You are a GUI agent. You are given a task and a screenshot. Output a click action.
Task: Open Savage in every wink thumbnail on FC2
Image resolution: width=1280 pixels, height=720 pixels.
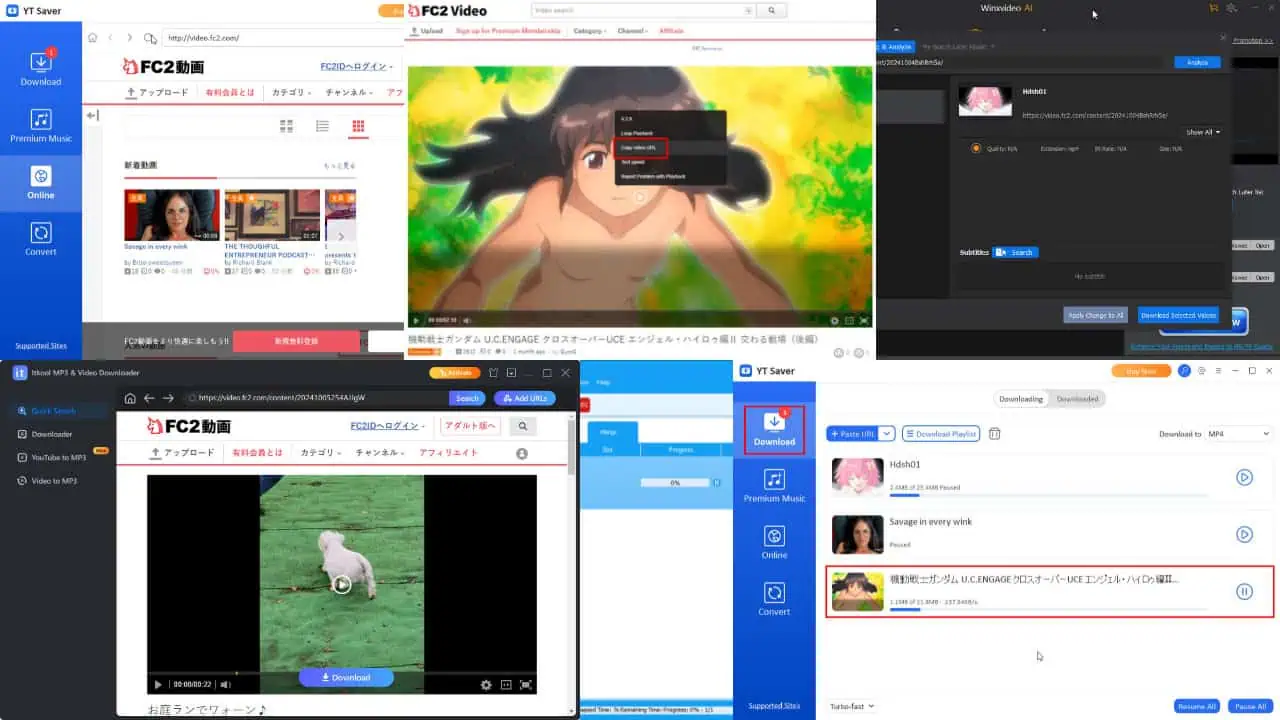pyautogui.click(x=171, y=215)
